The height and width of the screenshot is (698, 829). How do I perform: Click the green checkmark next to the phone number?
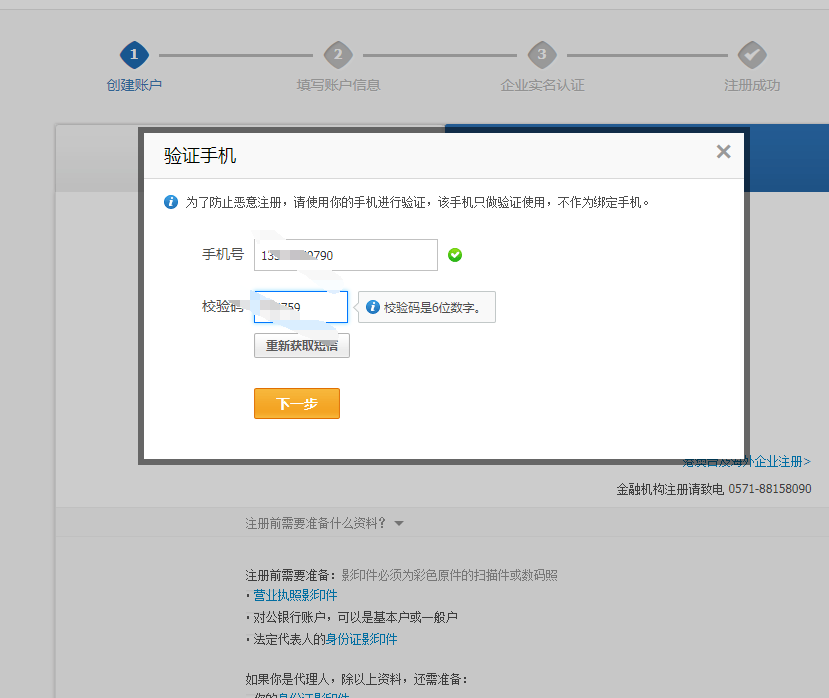(x=455, y=255)
